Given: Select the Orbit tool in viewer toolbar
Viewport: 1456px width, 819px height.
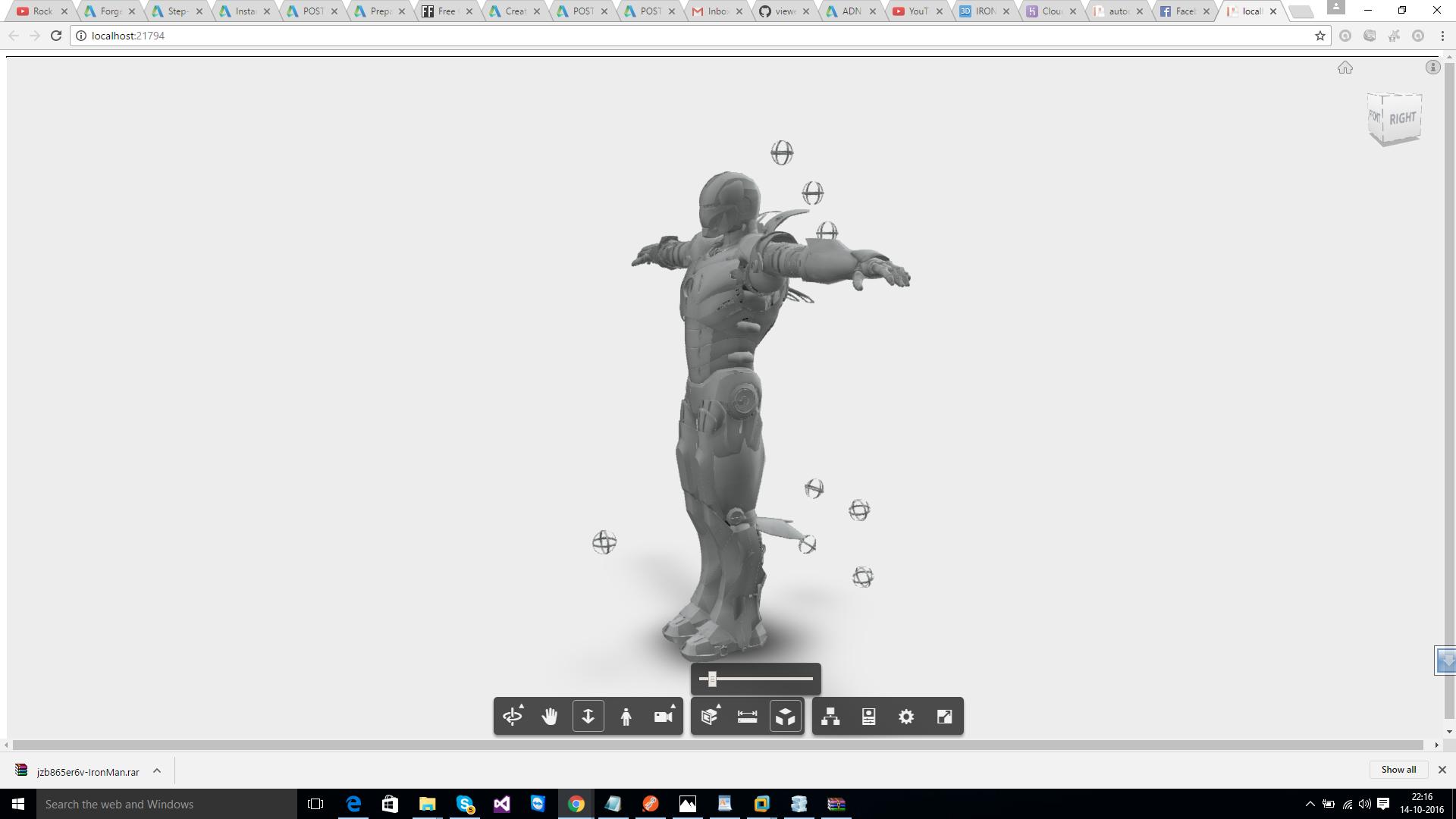Looking at the screenshot, I should pyautogui.click(x=513, y=717).
